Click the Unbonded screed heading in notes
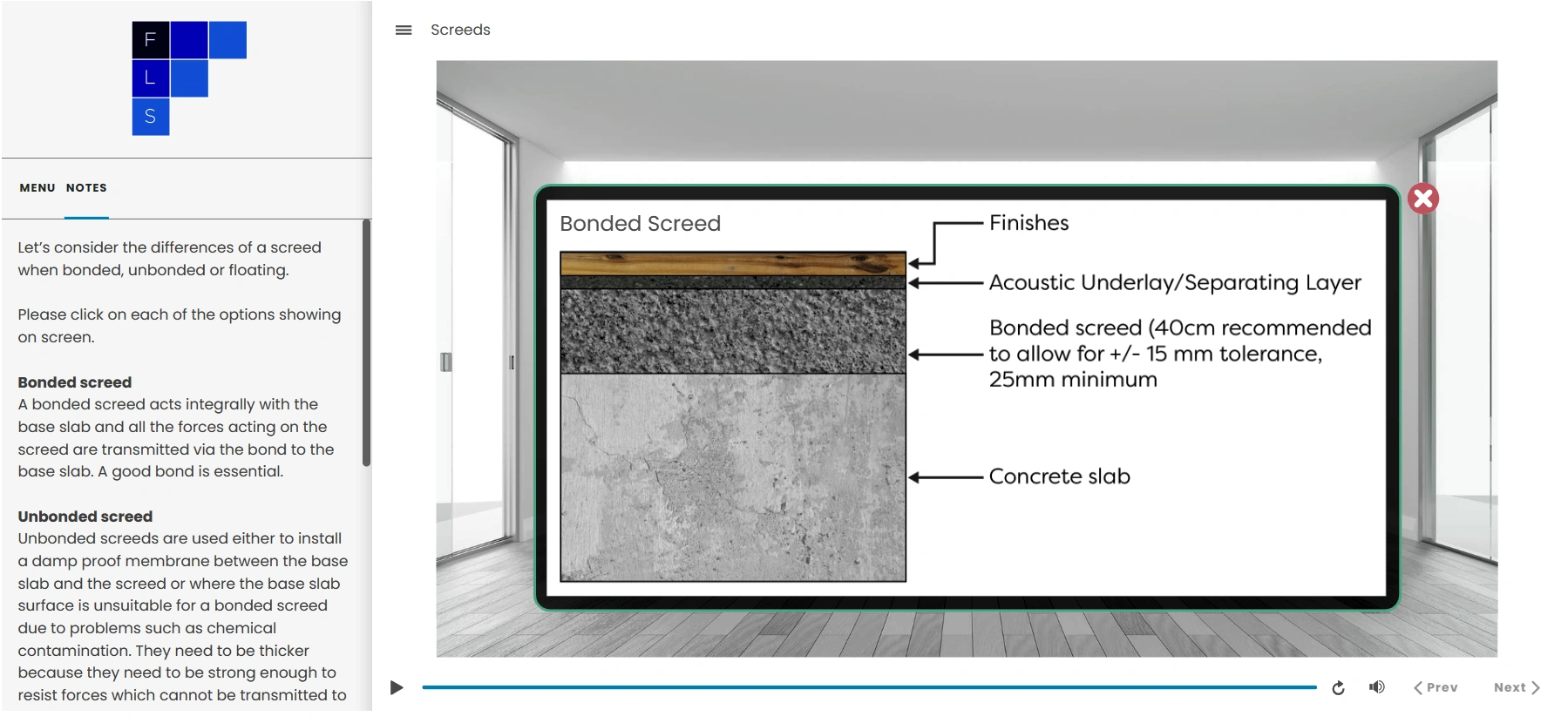The image size is (1568, 723). point(85,517)
